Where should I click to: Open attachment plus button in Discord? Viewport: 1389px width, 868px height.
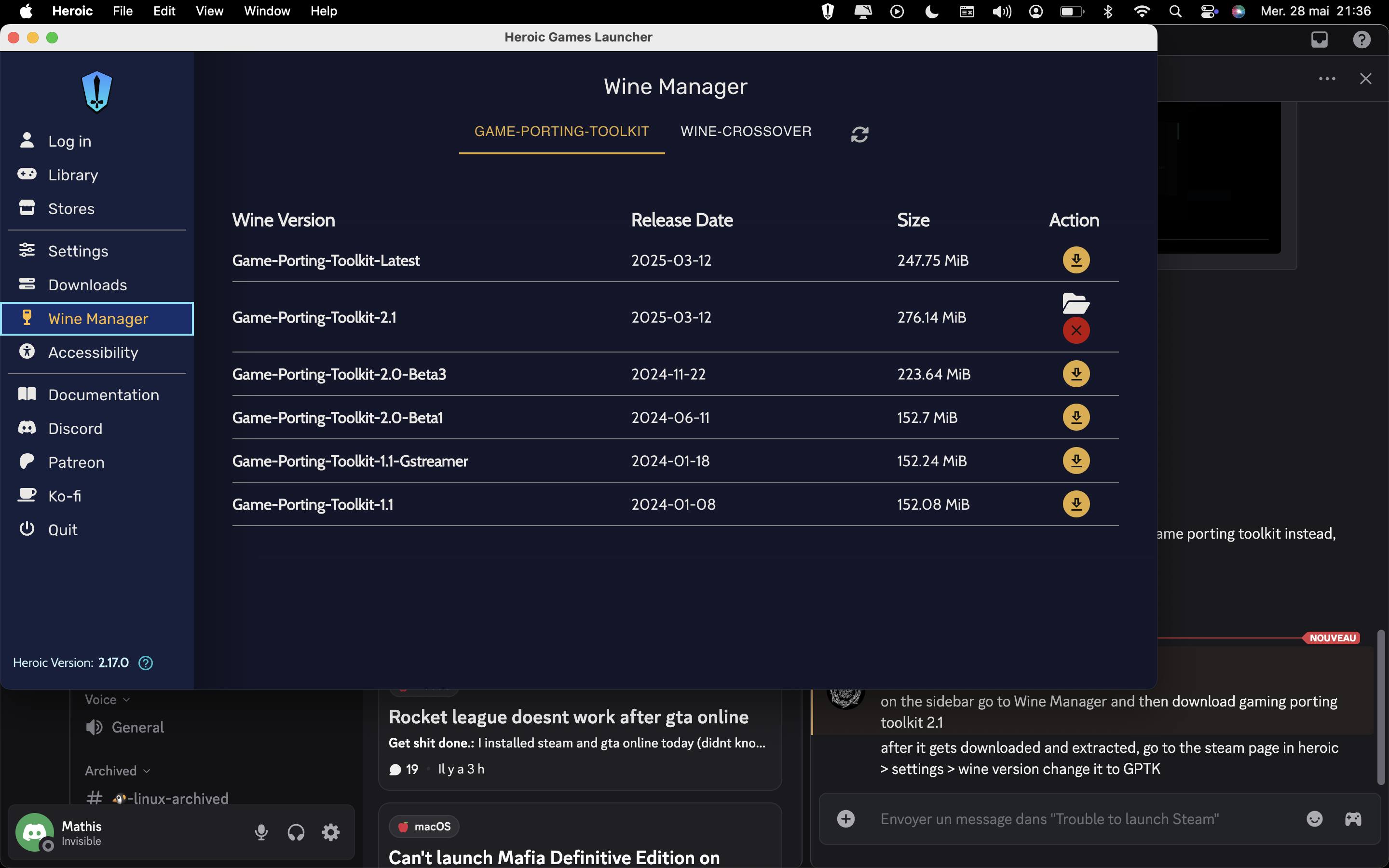pos(845,819)
